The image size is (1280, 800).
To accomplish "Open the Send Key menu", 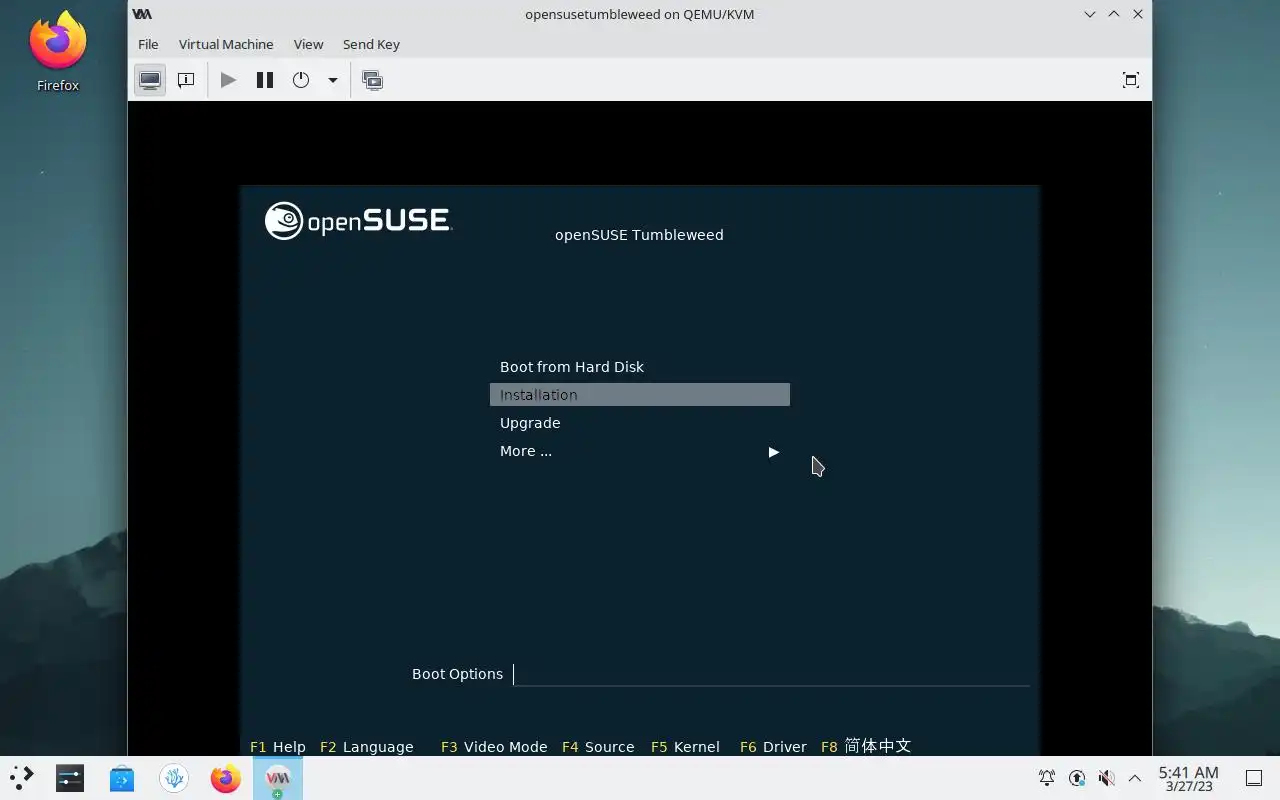I will pyautogui.click(x=371, y=44).
